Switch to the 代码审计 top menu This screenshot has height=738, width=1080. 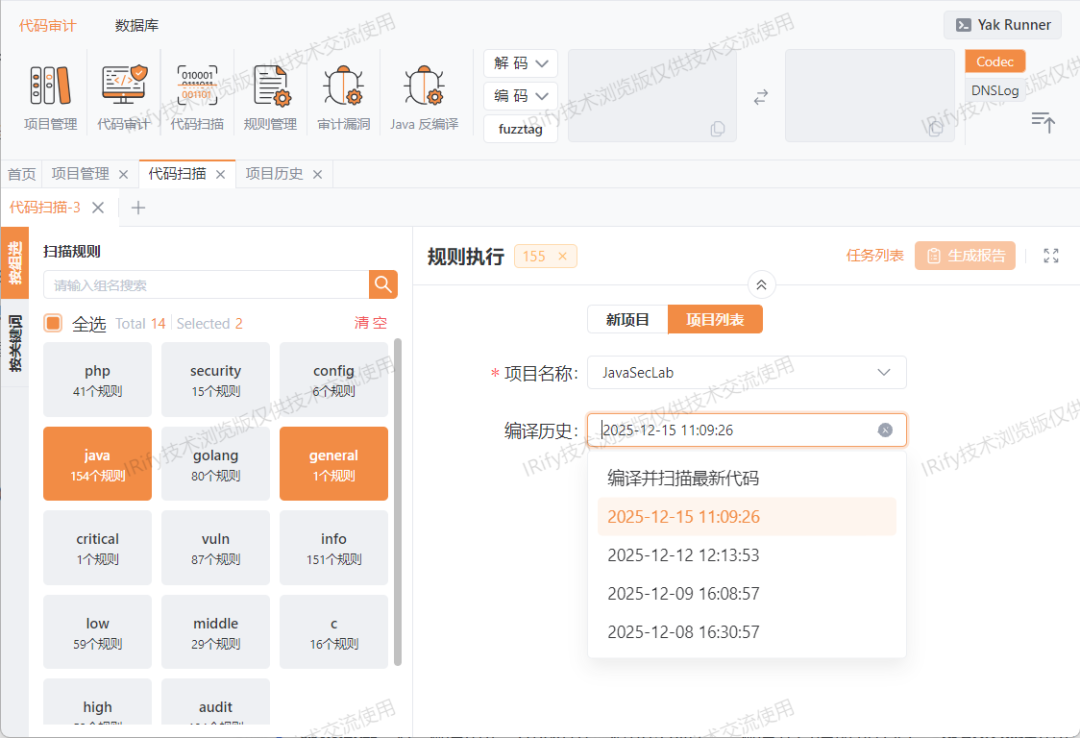(x=48, y=25)
